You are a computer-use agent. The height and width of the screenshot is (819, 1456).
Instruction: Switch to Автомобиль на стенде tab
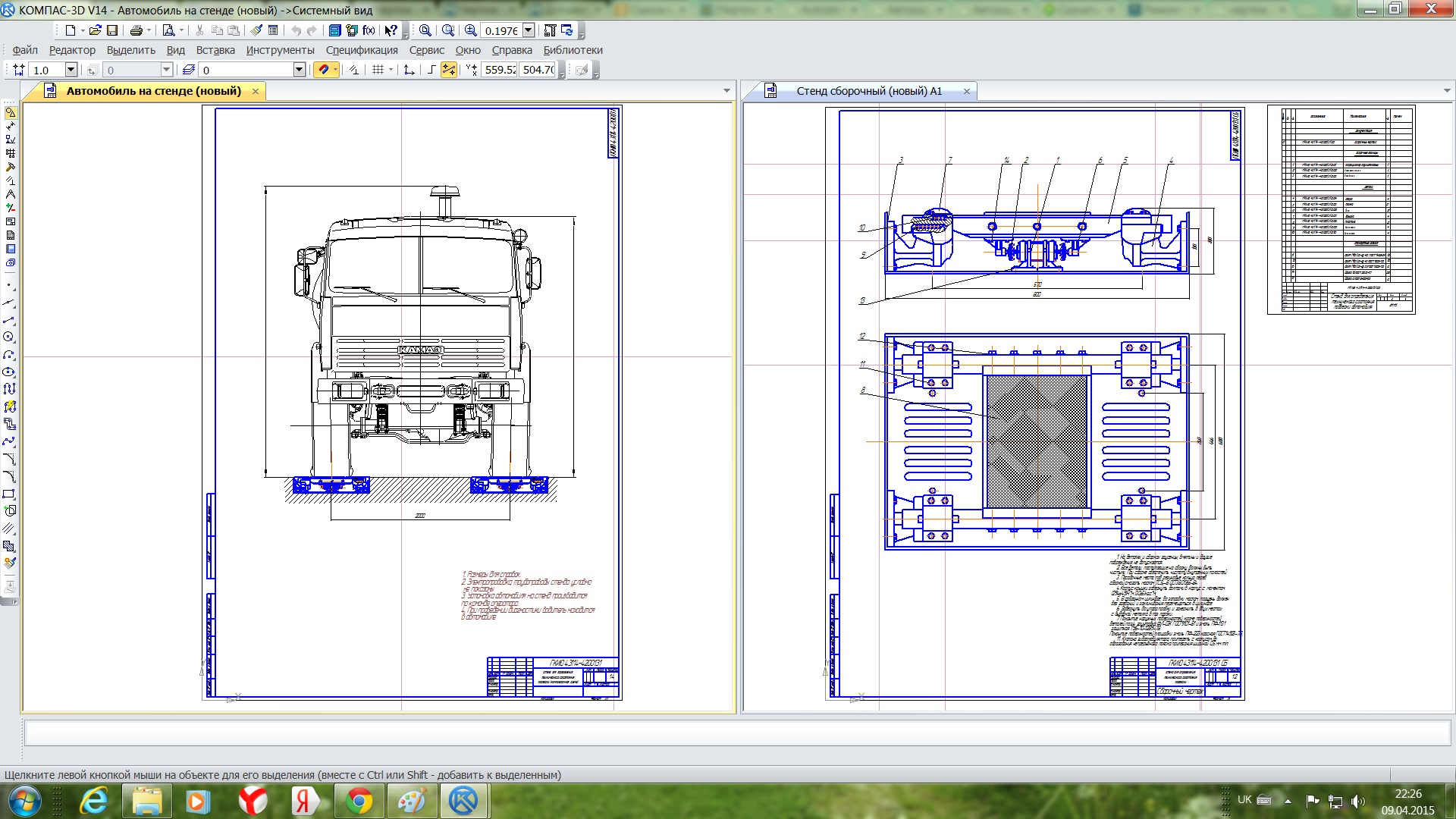click(154, 91)
